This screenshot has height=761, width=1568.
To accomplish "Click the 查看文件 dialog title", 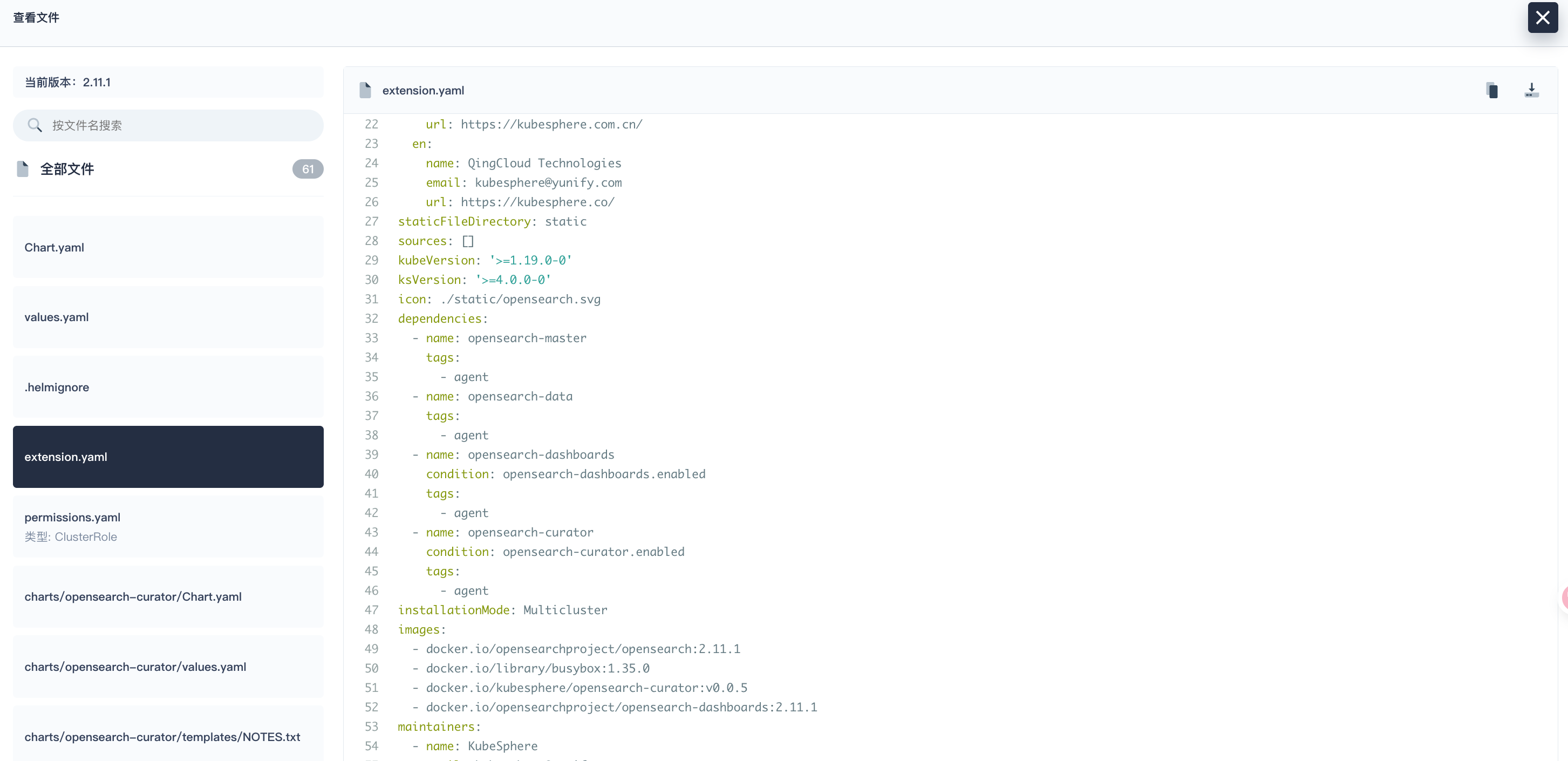I will pyautogui.click(x=37, y=18).
